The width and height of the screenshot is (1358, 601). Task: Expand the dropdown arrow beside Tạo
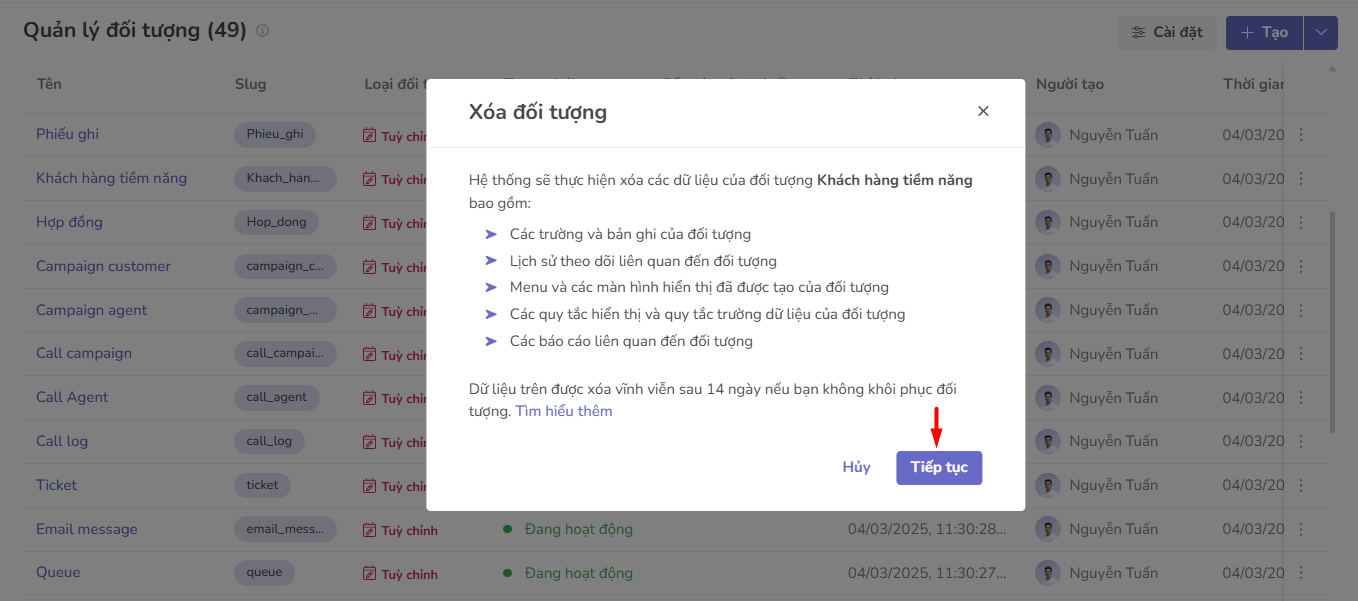1321,32
